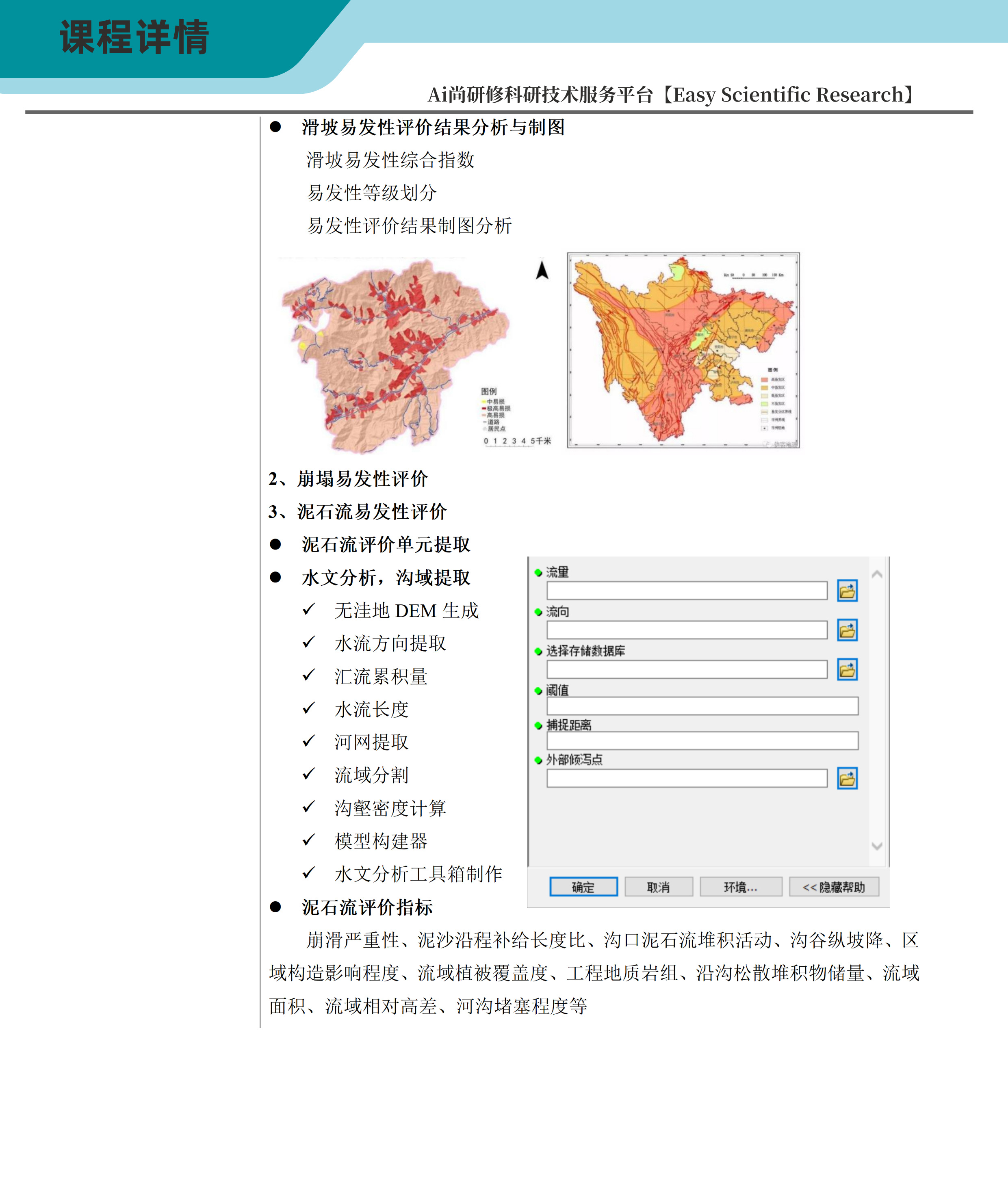Click the right regional hazard zoning map
This screenshot has width=1008, height=1182.
(x=683, y=350)
